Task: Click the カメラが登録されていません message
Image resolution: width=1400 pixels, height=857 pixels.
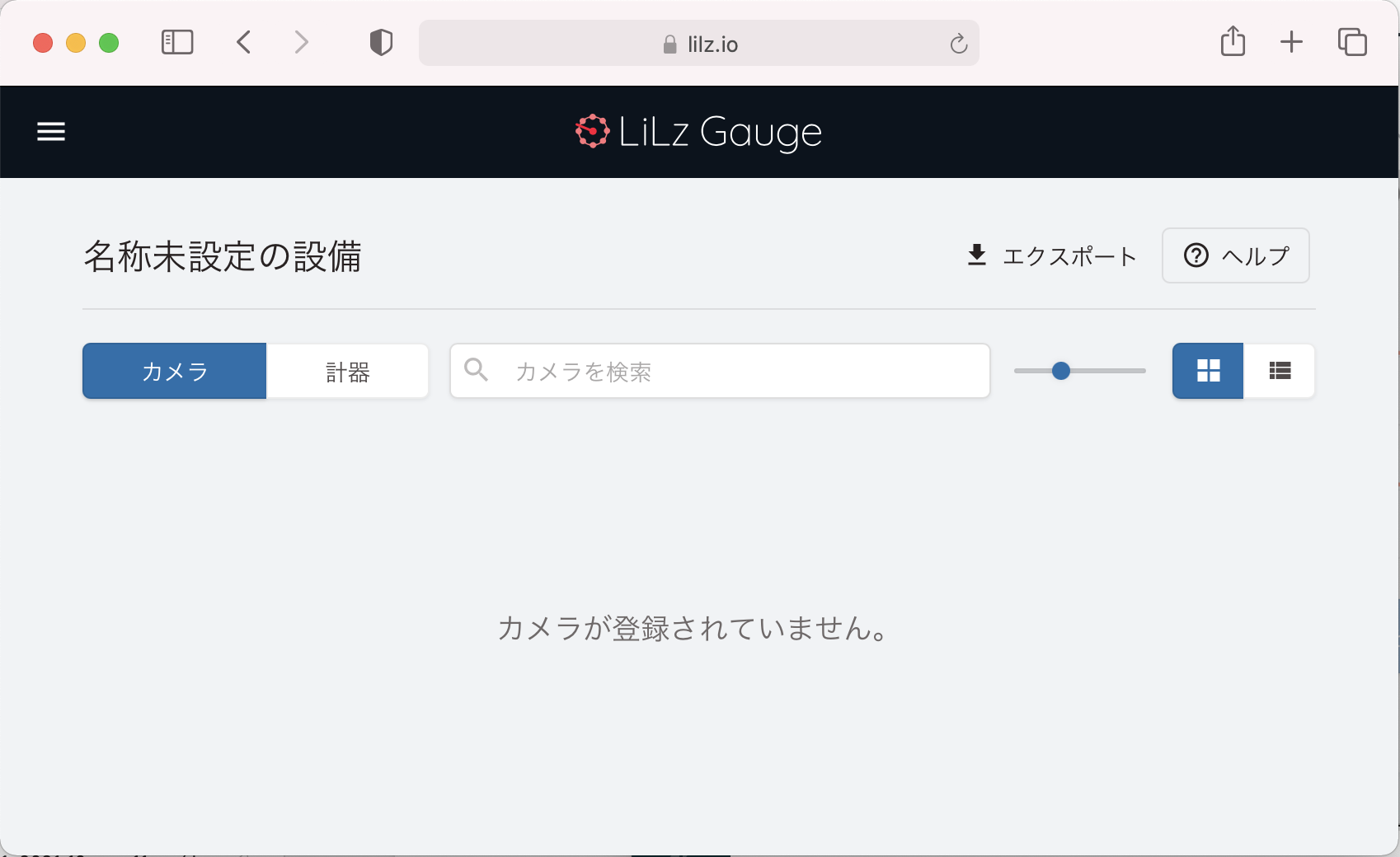Action: (693, 629)
